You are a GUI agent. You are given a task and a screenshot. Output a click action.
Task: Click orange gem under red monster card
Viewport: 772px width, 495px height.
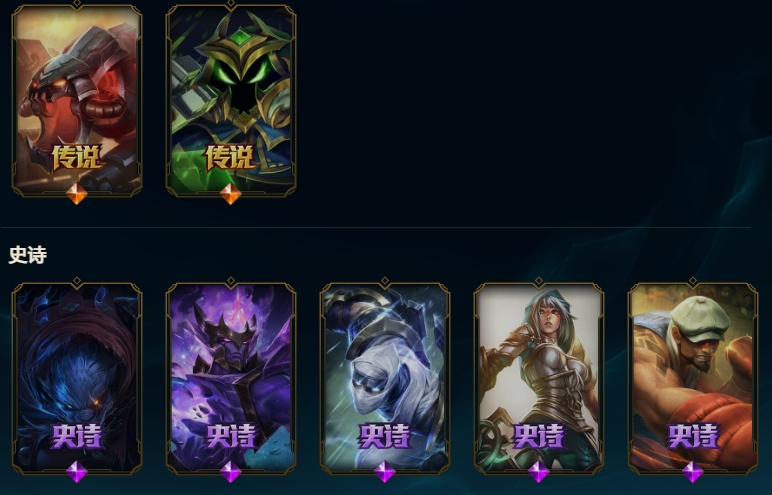coord(77,194)
